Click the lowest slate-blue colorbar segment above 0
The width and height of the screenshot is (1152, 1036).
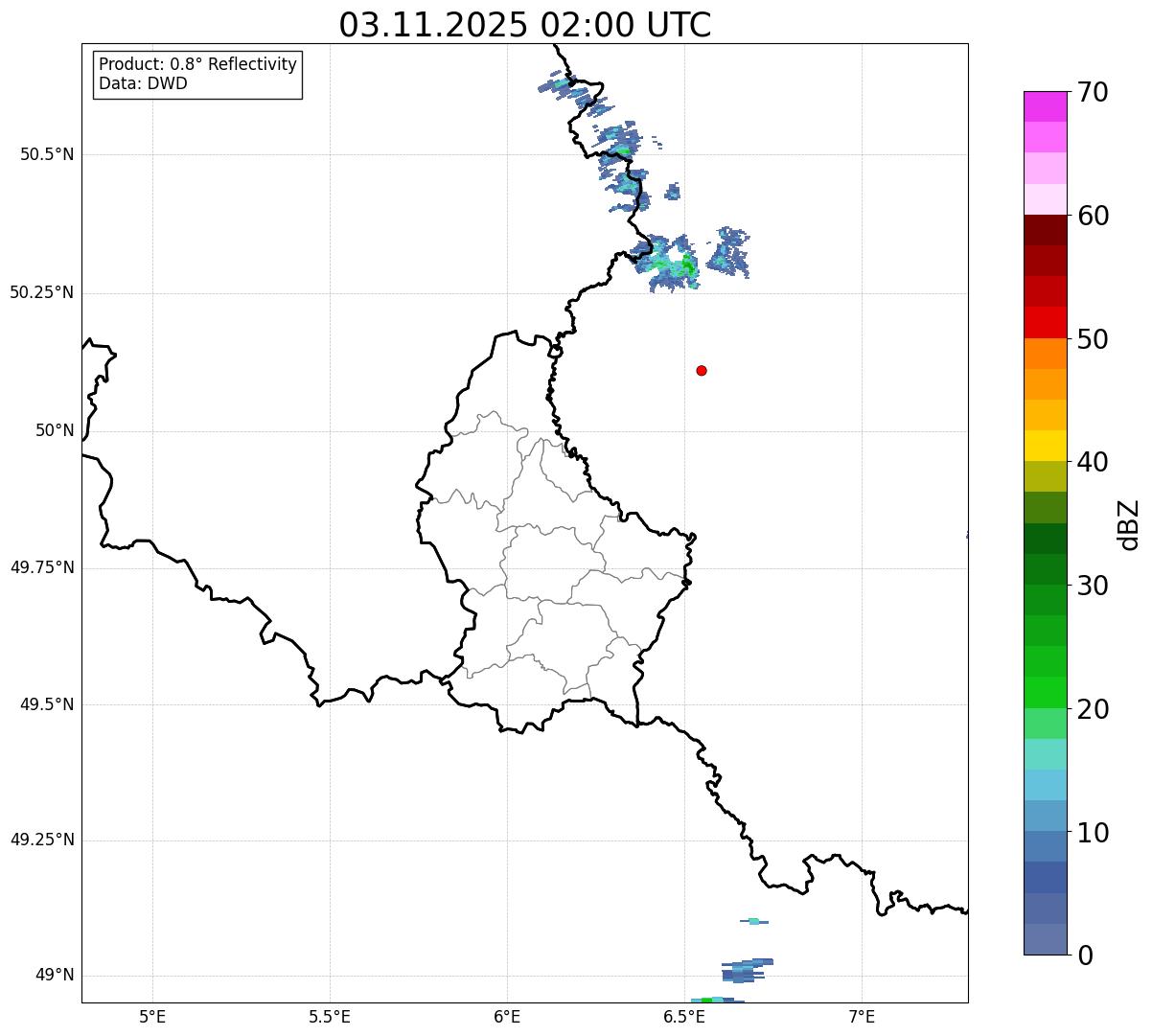tap(1046, 939)
